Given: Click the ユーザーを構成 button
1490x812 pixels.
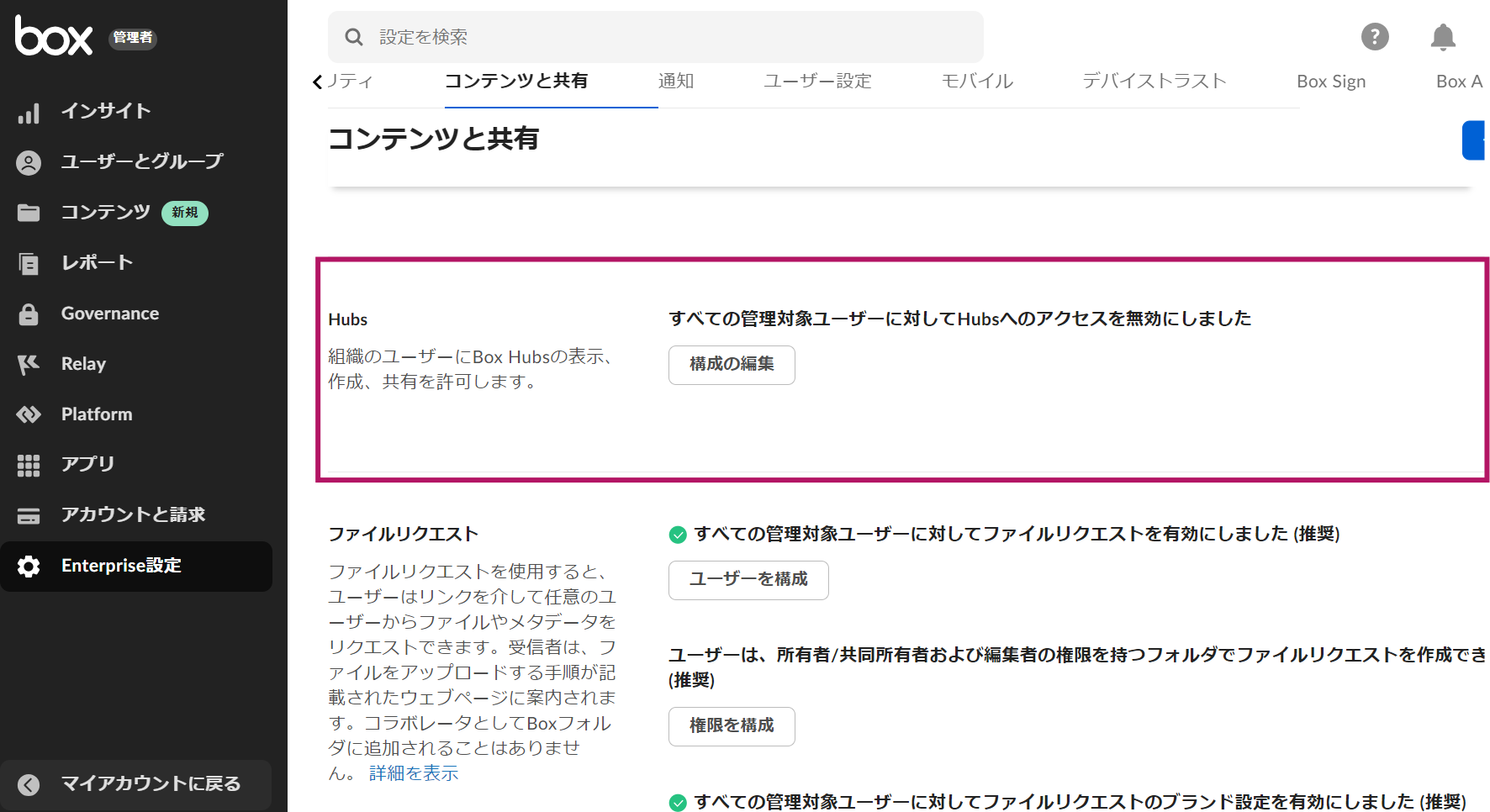Looking at the screenshot, I should click(x=748, y=580).
